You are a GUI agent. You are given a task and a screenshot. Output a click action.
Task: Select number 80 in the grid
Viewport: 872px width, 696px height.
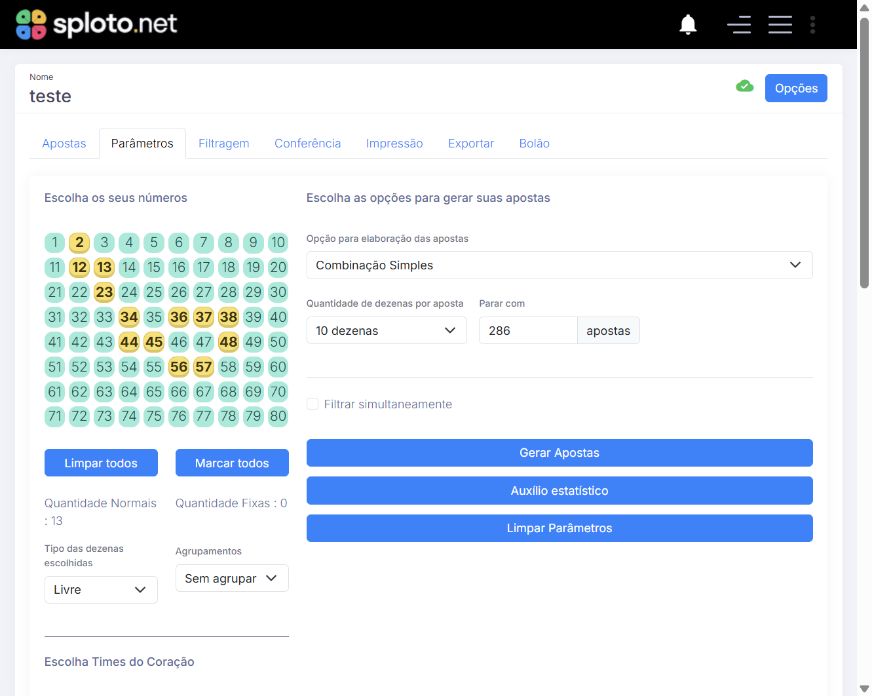[278, 416]
